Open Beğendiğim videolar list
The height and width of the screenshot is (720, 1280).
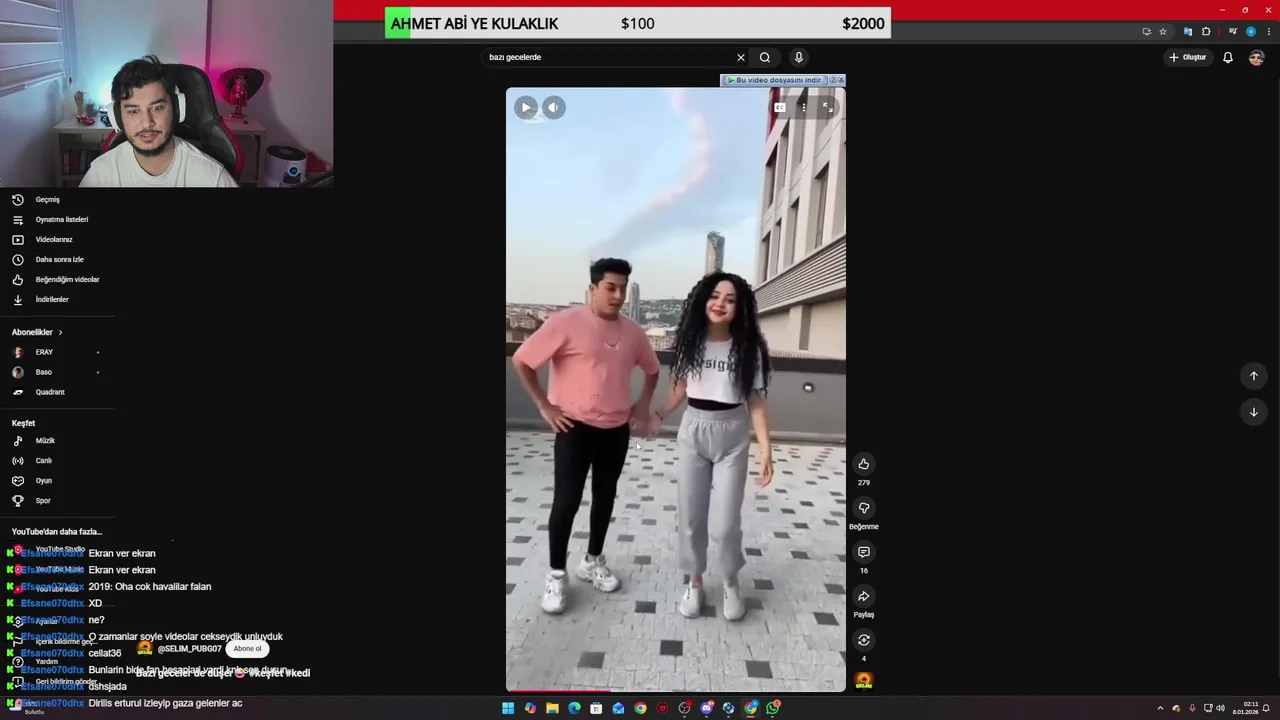pyautogui.click(x=57, y=279)
